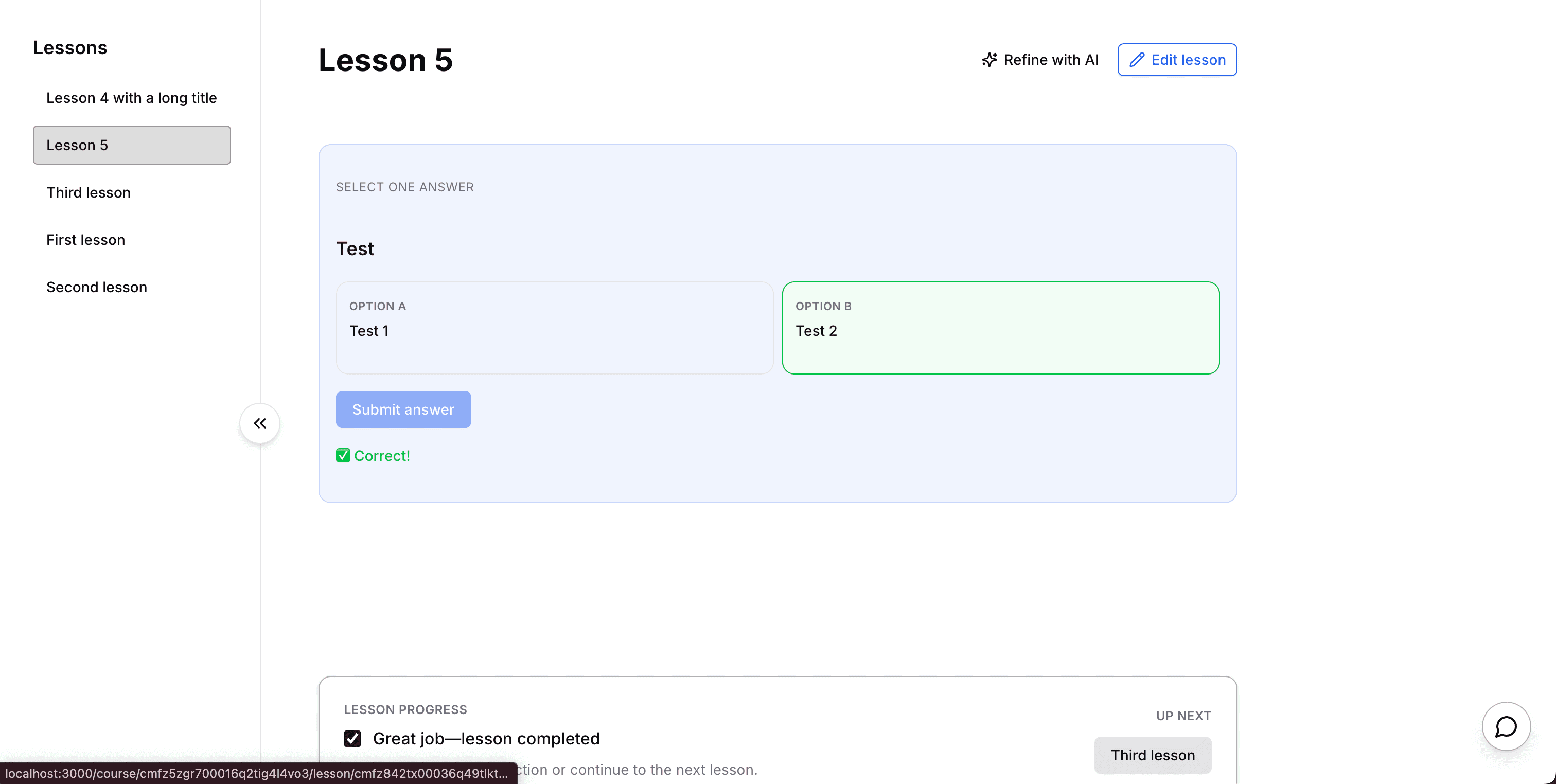Viewport: 1556px width, 784px height.
Task: Click the pencil icon inside Edit lesson button
Action: click(x=1138, y=59)
